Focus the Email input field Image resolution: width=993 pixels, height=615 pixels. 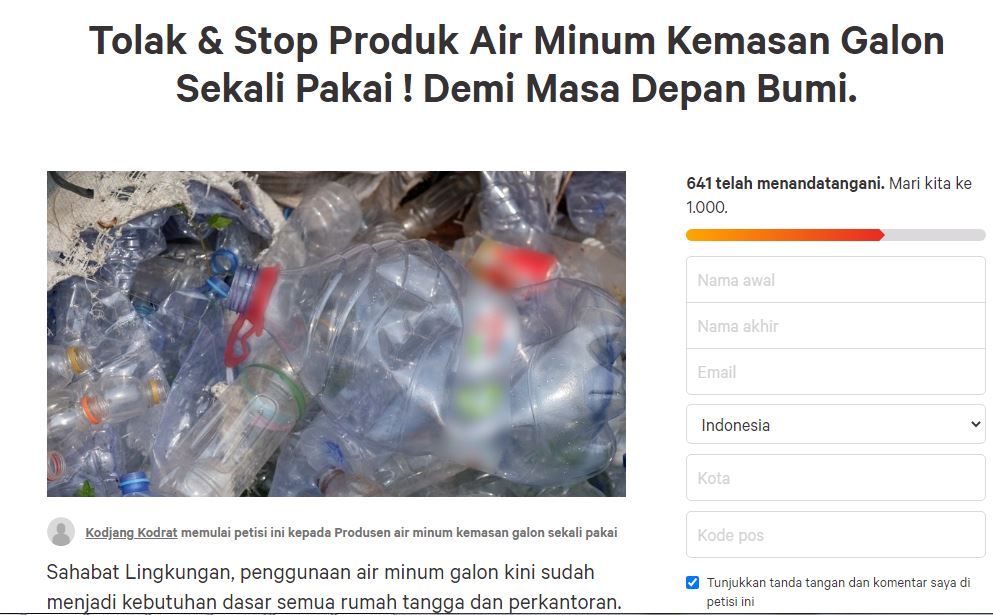click(835, 372)
